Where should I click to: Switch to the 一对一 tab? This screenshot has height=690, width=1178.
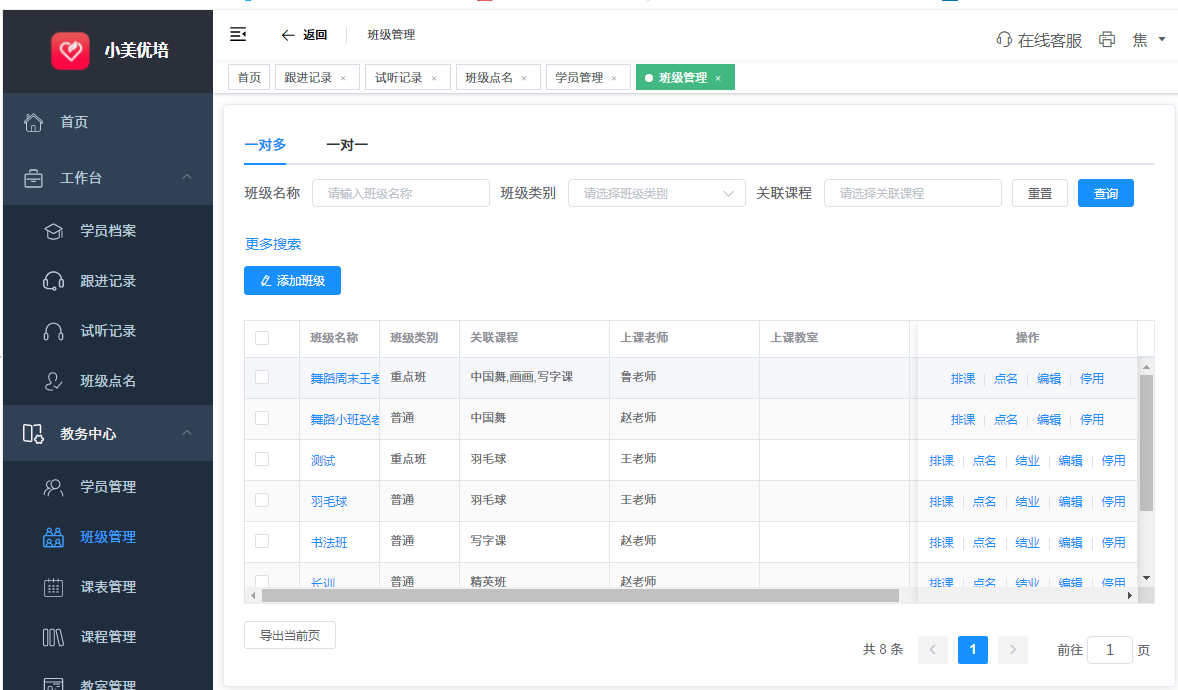tap(347, 145)
